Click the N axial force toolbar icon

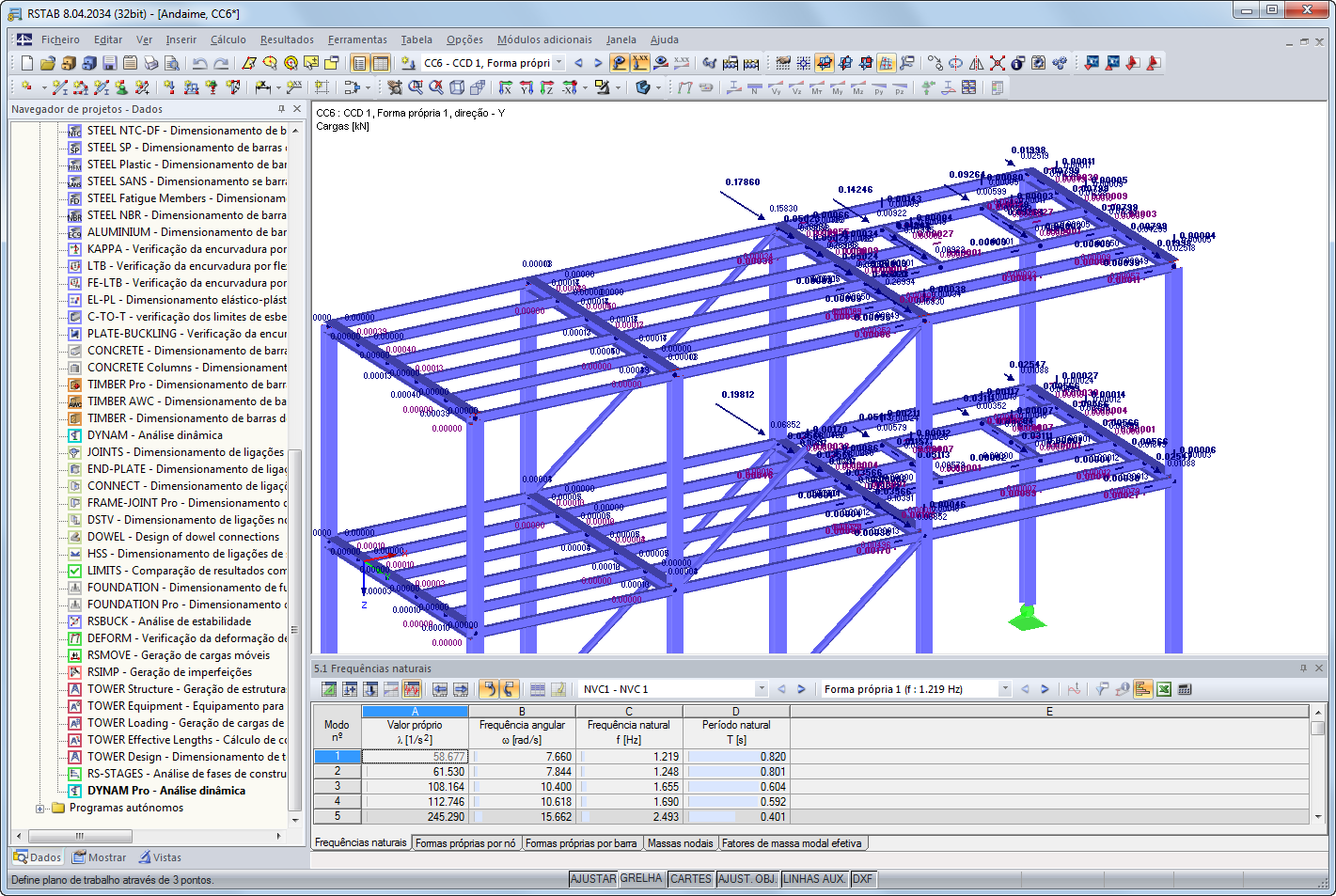point(754,87)
